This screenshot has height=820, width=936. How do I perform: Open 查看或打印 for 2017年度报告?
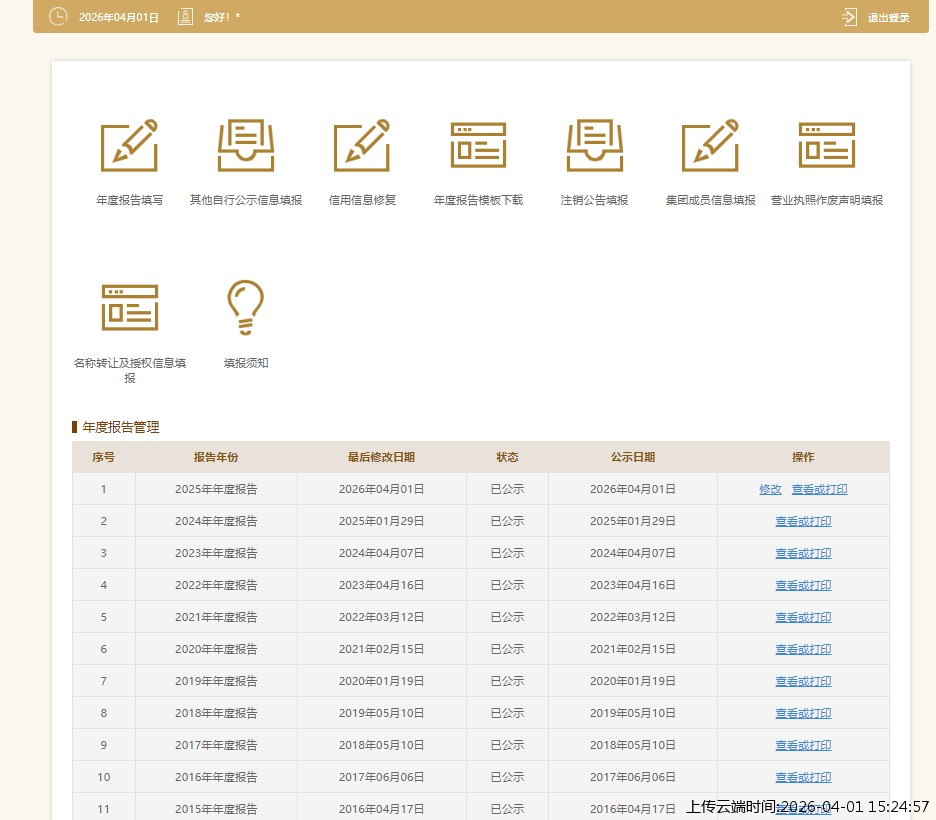point(803,745)
